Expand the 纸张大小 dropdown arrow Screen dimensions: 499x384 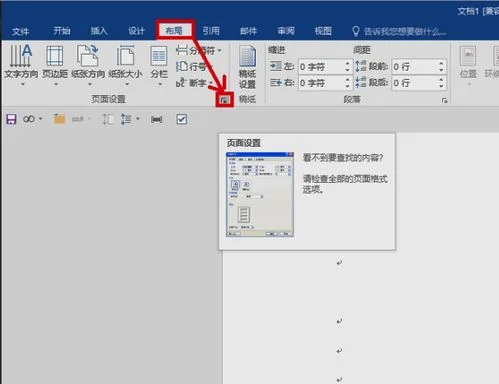pyautogui.click(x=127, y=84)
